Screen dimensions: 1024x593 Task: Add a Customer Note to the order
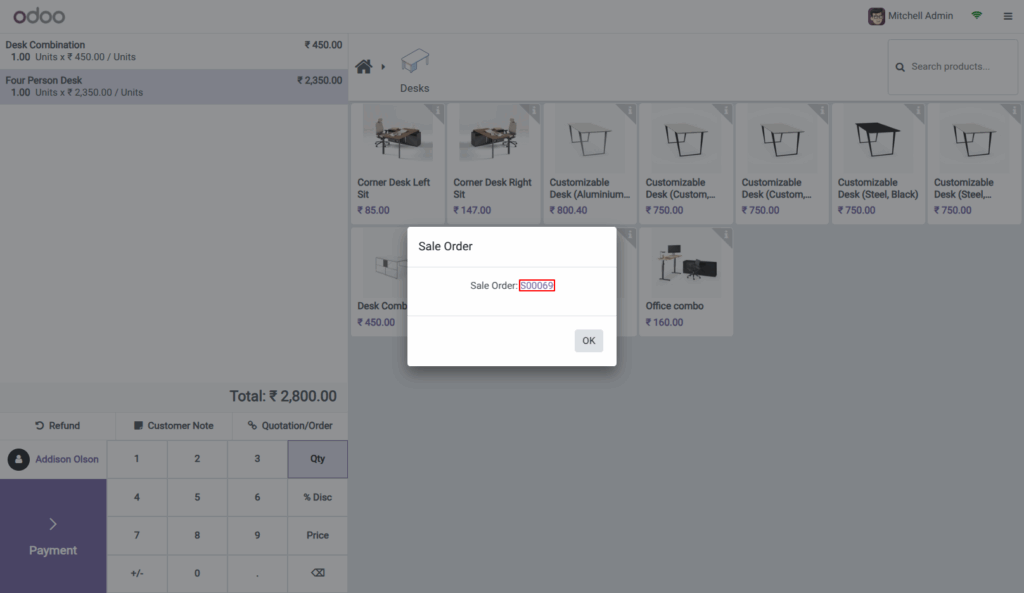point(171,425)
